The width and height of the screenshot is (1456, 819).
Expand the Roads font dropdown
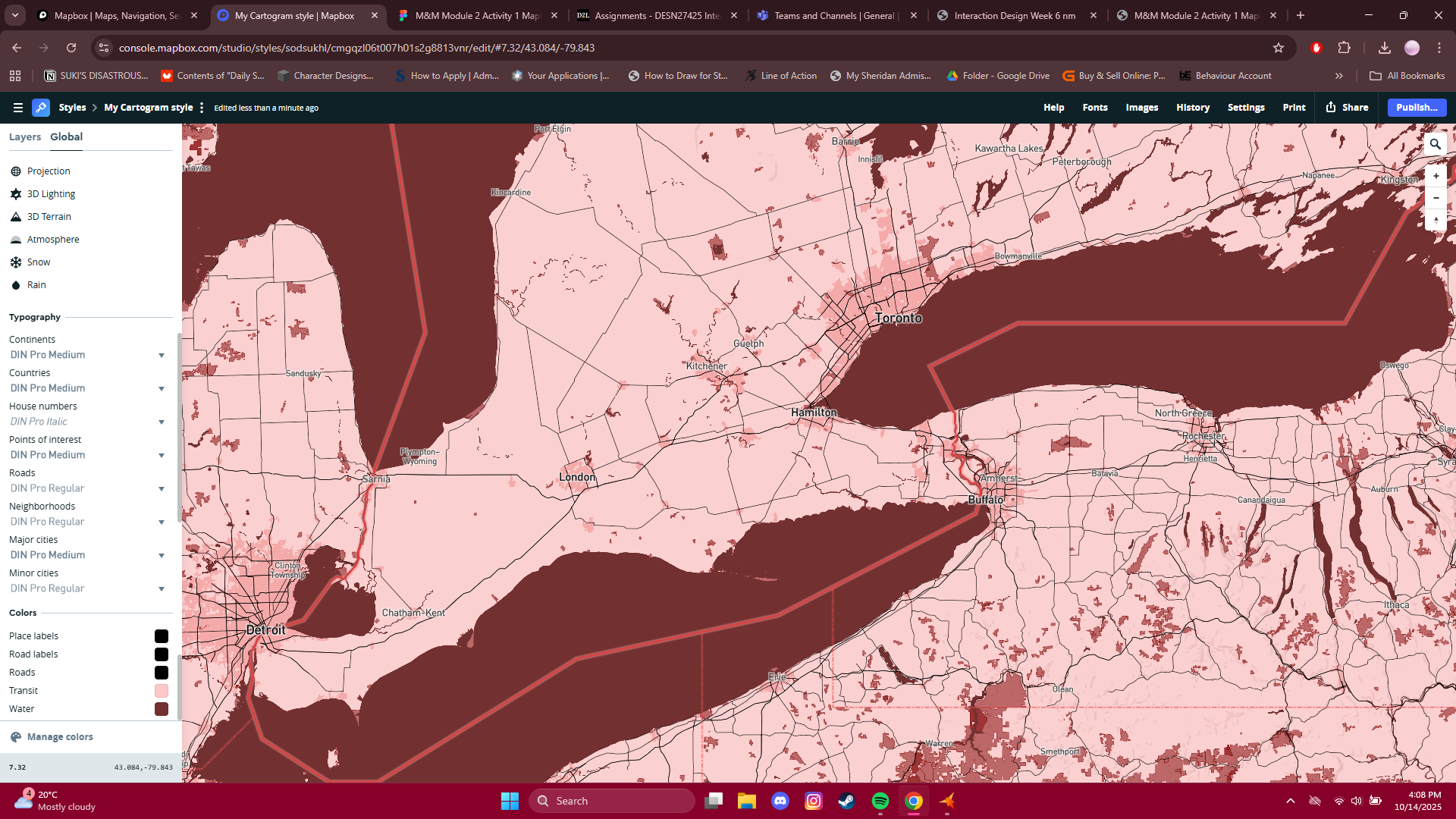[x=161, y=488]
